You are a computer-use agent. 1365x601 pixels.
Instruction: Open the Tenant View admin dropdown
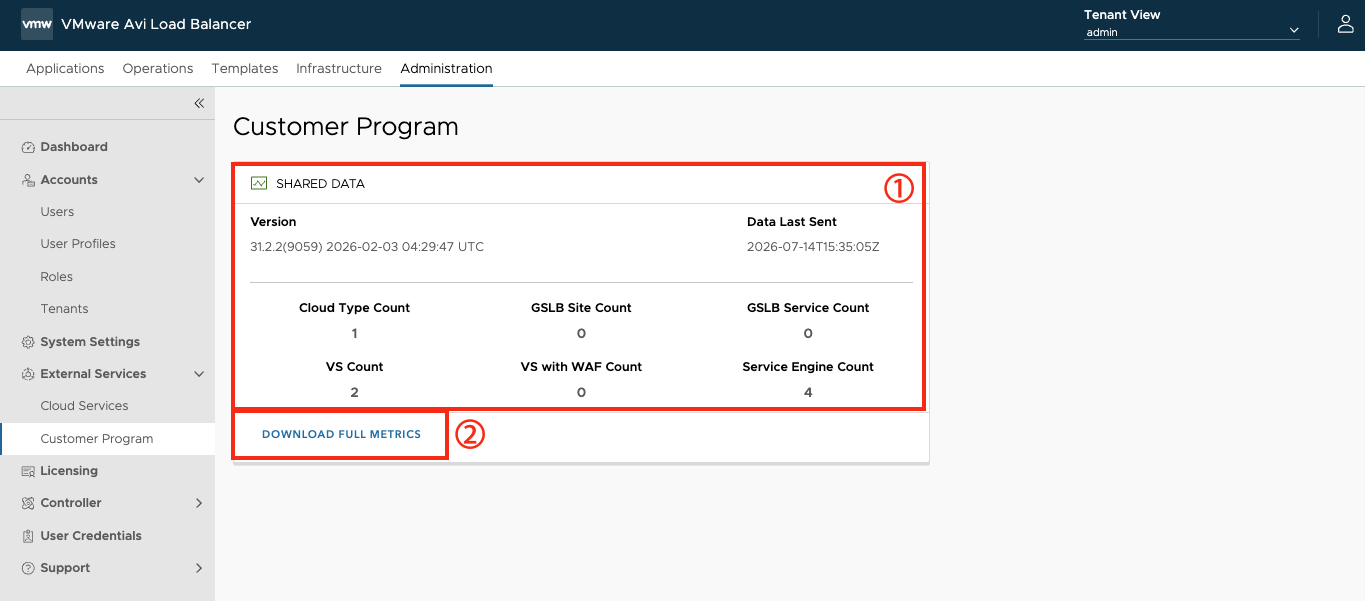(x=1192, y=32)
